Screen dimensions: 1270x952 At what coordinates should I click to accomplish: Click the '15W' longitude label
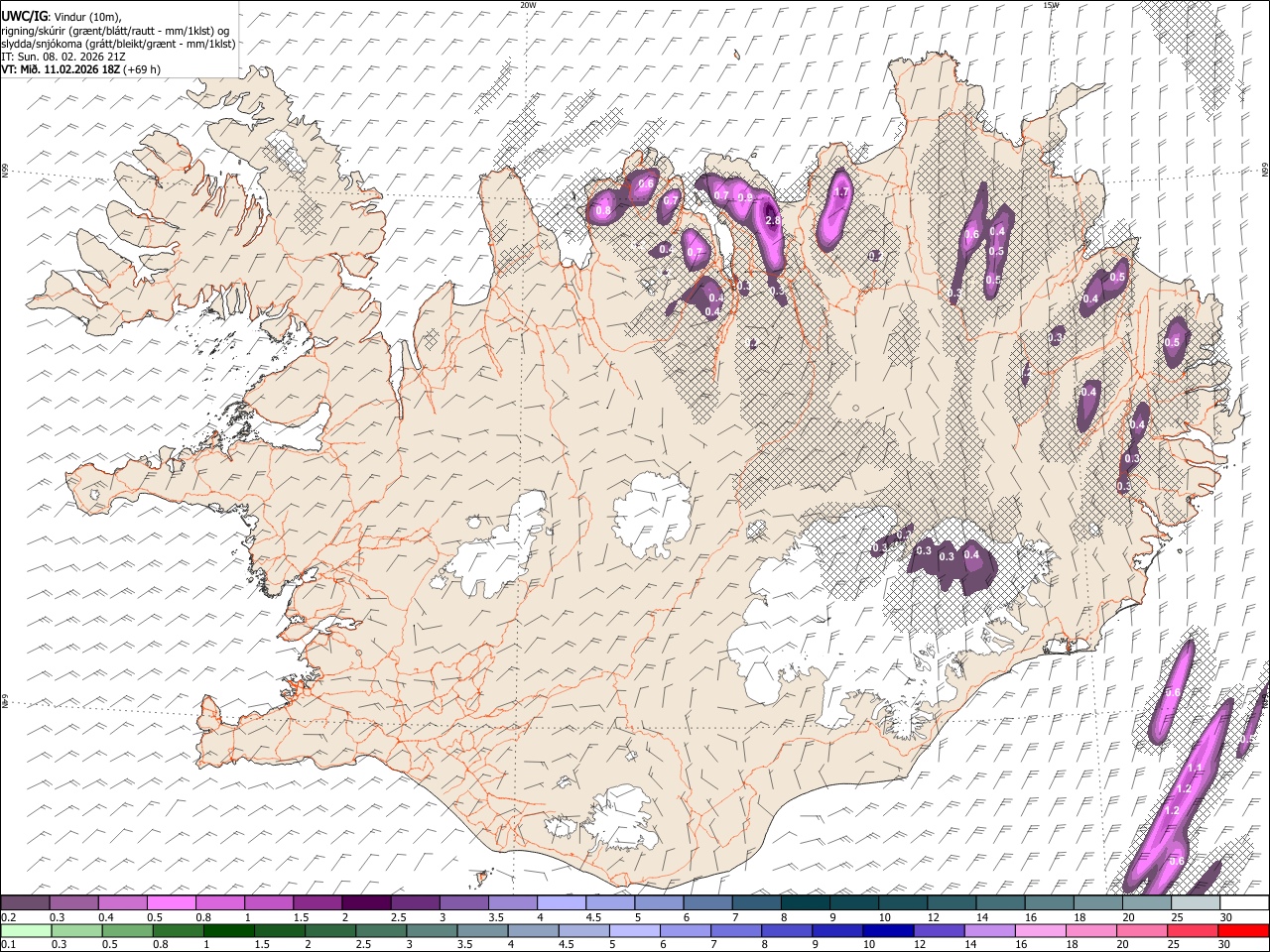[x=1051, y=5]
